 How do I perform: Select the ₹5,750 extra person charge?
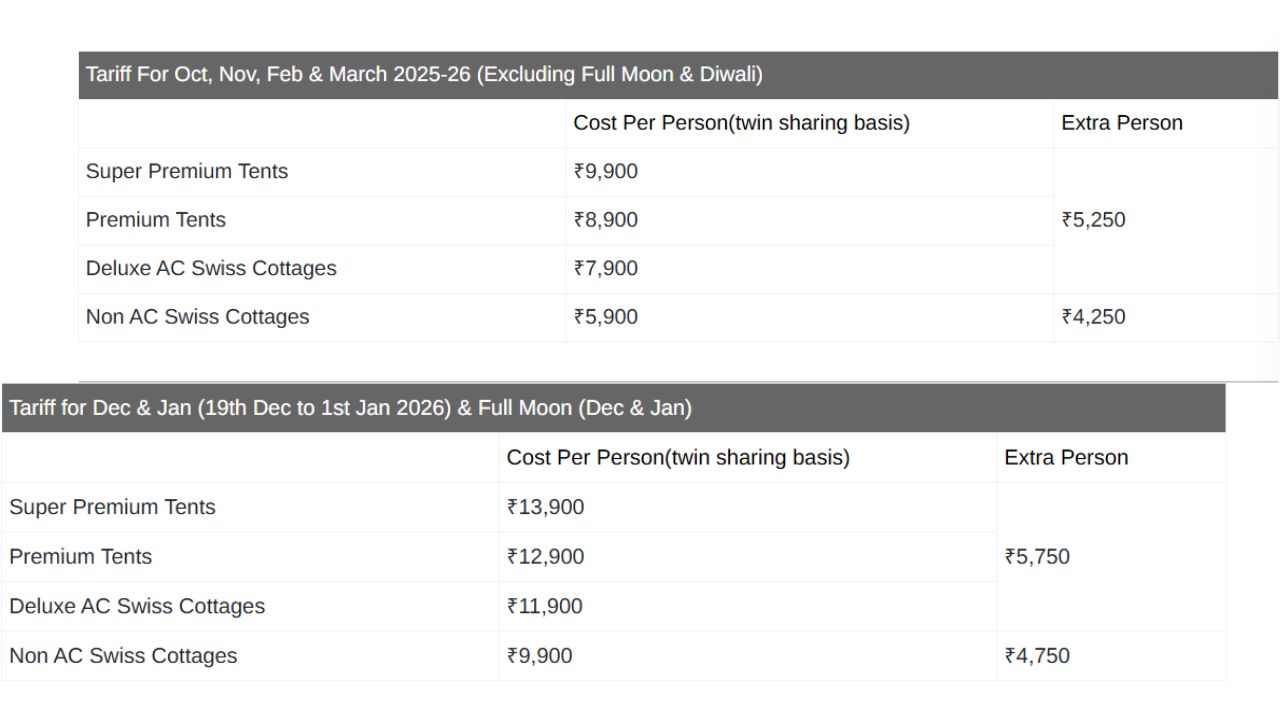(x=1037, y=557)
